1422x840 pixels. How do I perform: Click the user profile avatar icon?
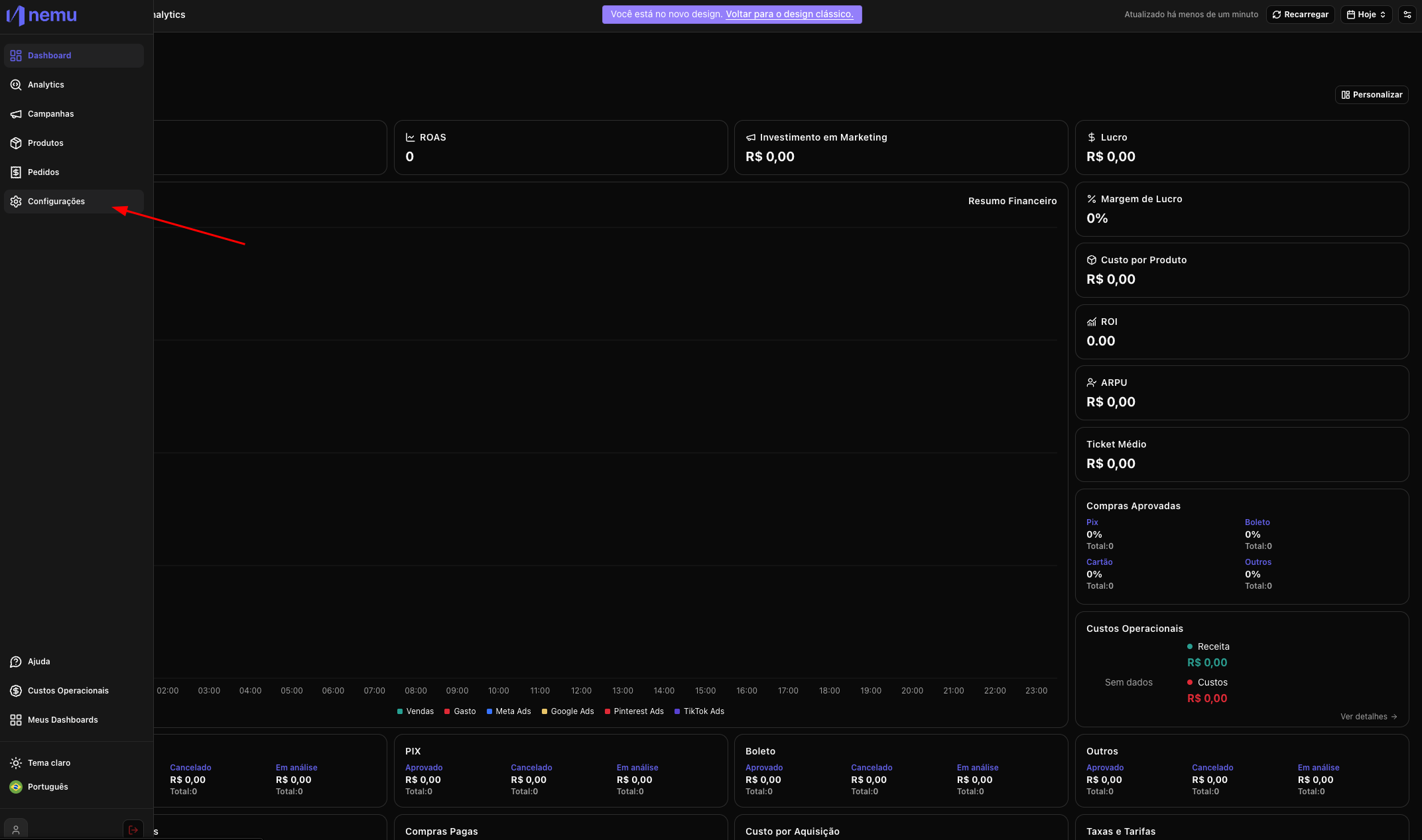[16, 829]
